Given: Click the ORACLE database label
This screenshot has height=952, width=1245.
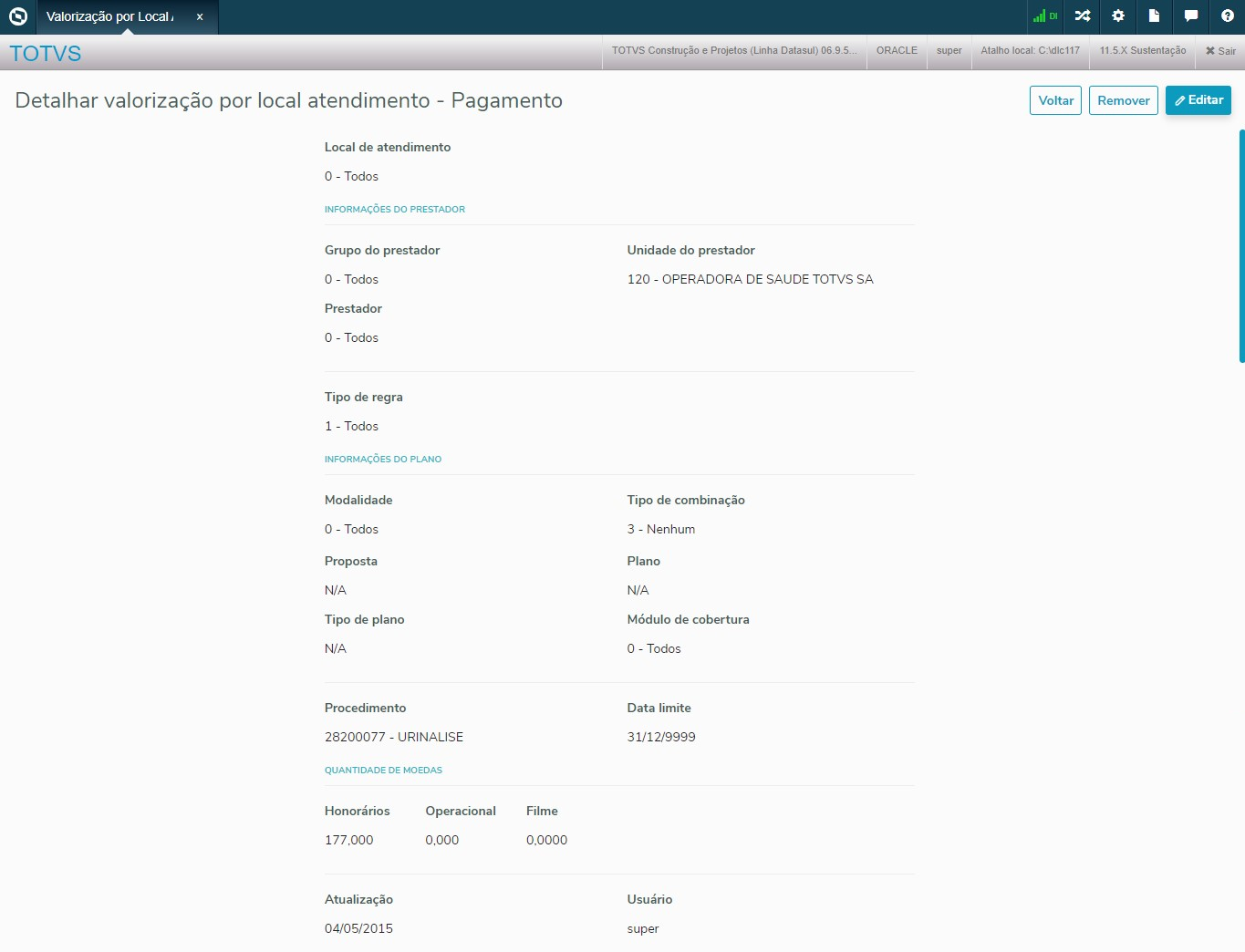Looking at the screenshot, I should click(897, 51).
